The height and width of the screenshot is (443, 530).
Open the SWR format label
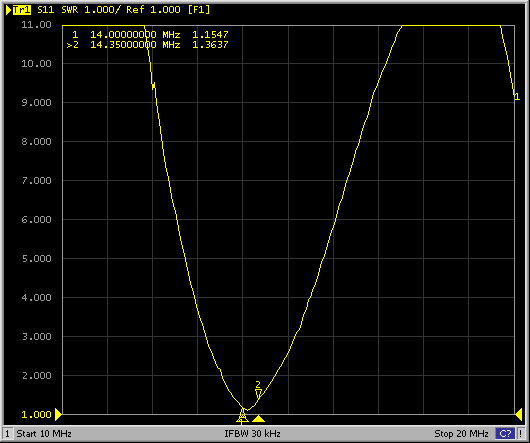(x=70, y=10)
